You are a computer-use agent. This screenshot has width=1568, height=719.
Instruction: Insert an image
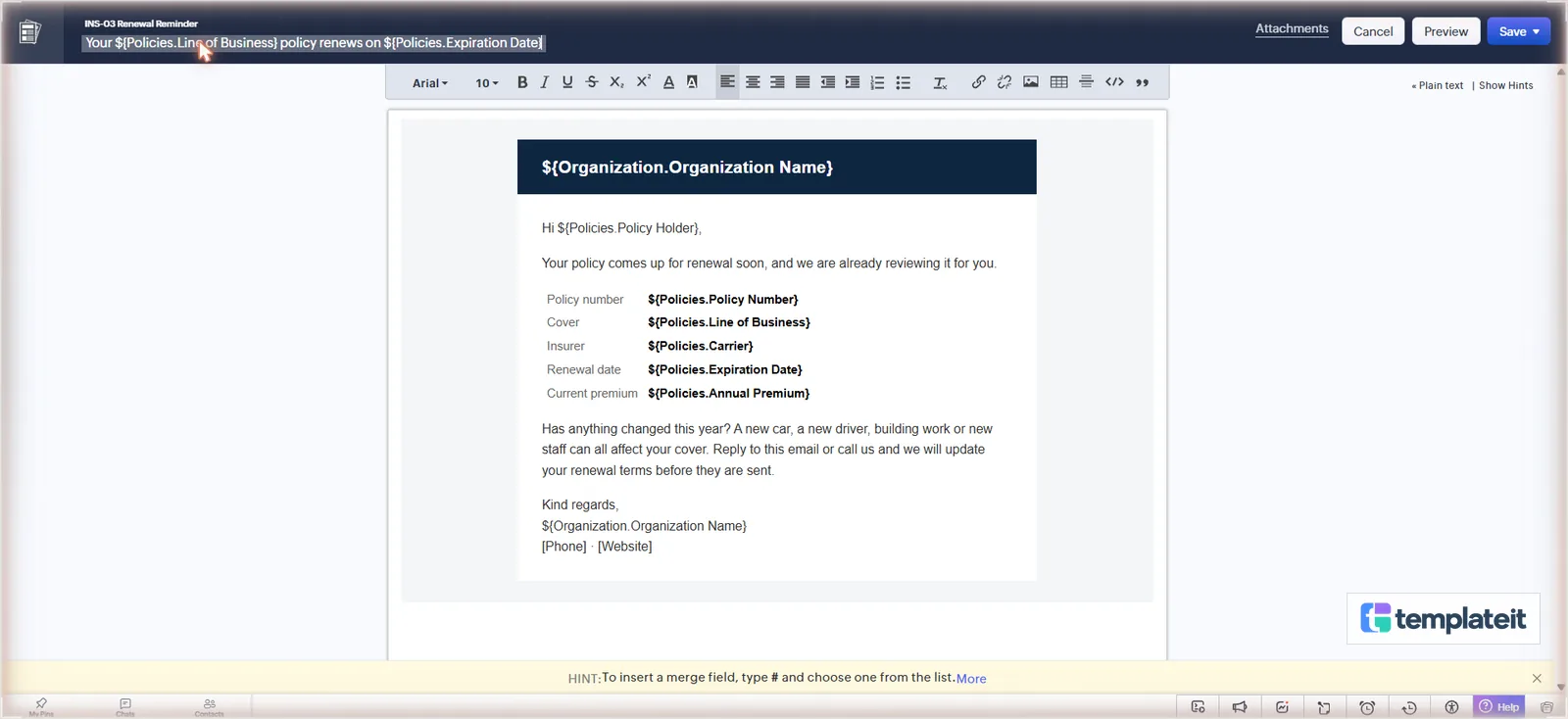point(1031,82)
